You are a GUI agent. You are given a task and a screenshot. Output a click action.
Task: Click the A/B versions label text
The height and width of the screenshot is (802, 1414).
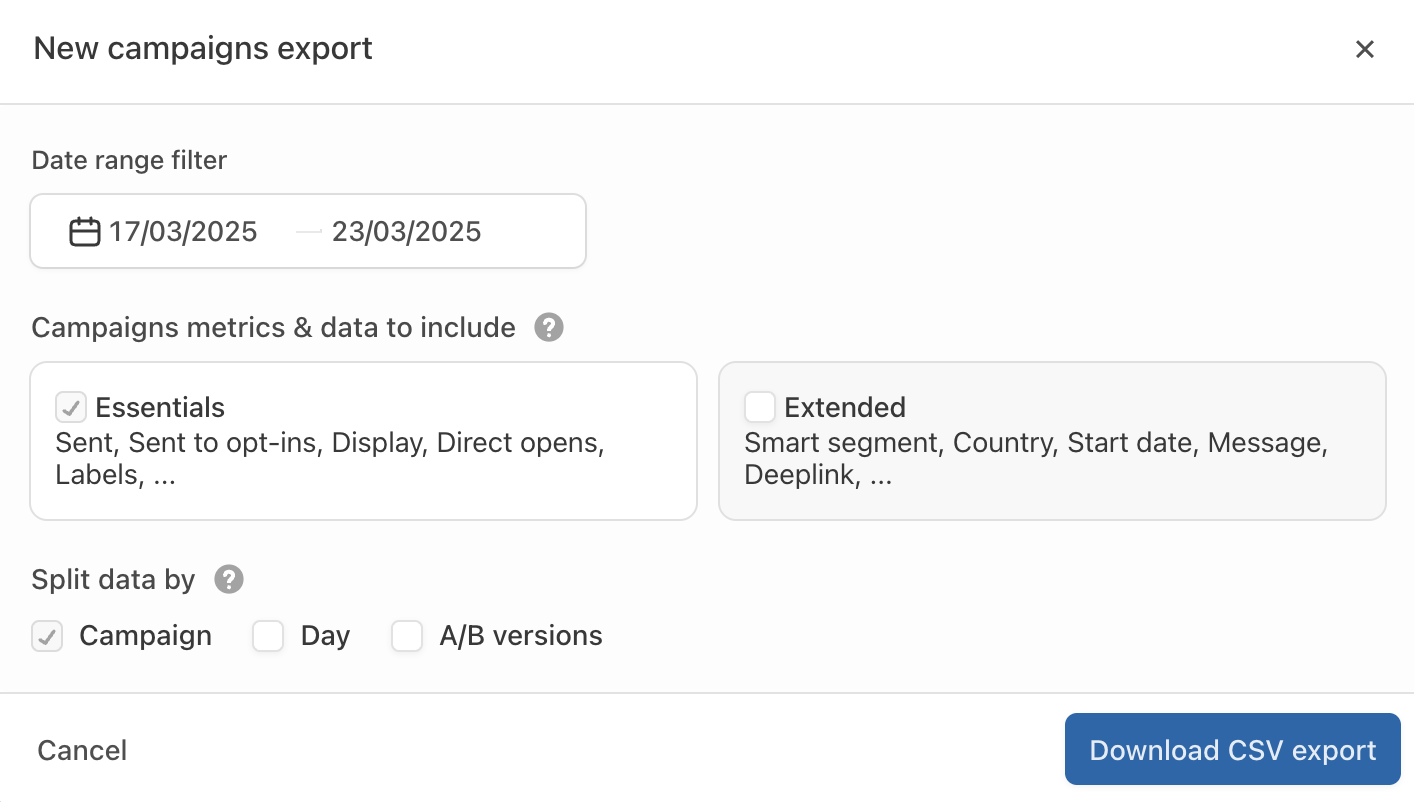[x=521, y=636]
